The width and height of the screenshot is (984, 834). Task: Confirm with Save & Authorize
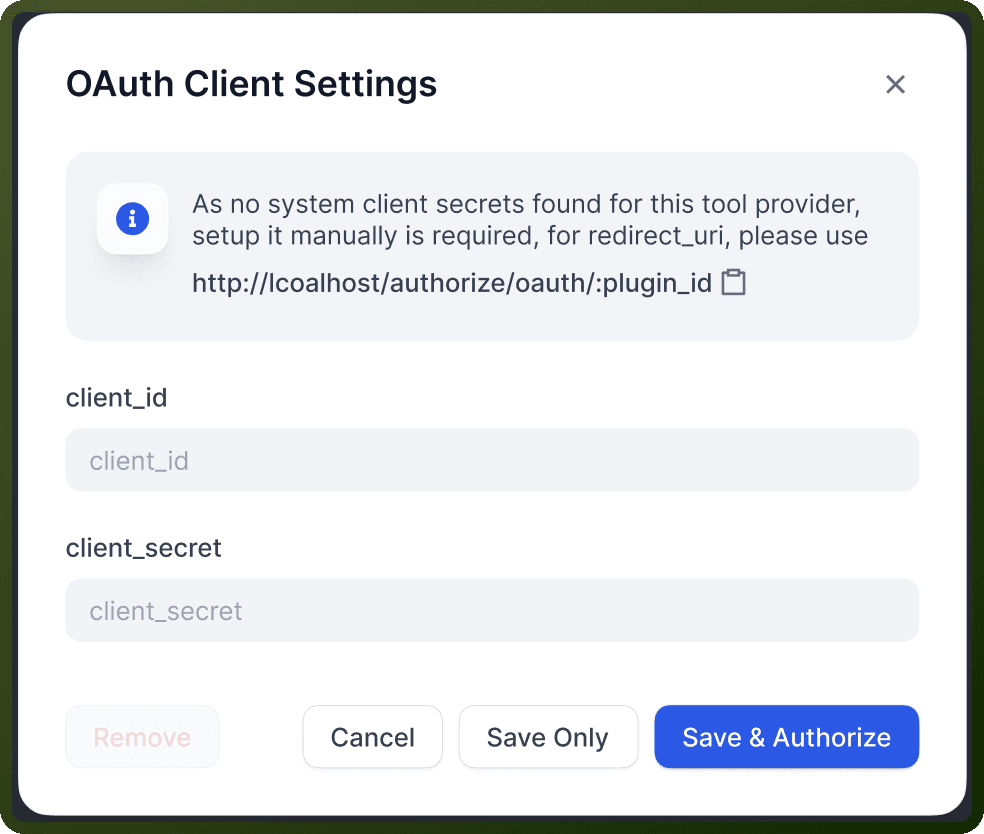coord(786,737)
